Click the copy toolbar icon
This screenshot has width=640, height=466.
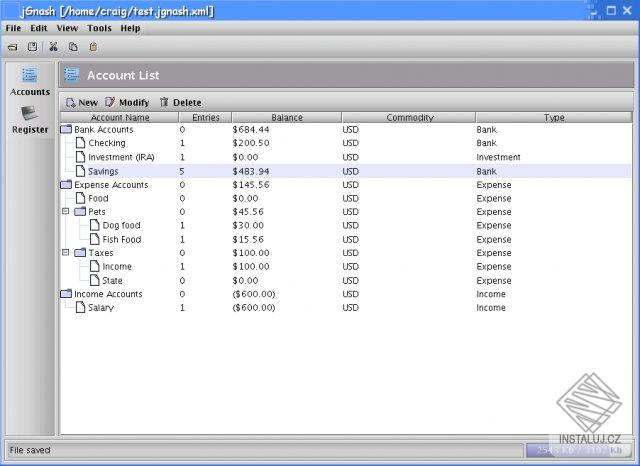(73, 47)
